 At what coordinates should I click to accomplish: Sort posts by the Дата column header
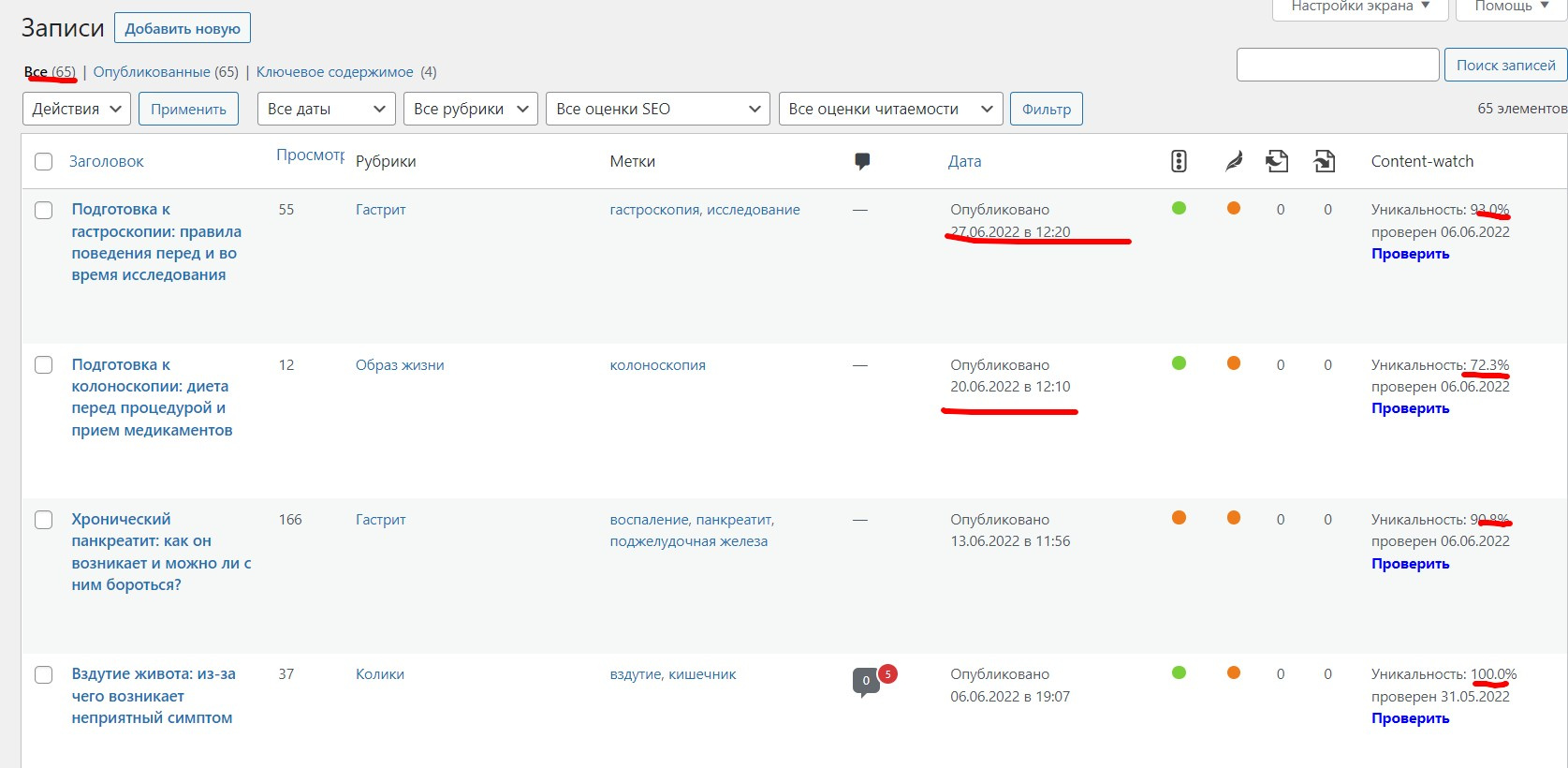[x=964, y=161]
